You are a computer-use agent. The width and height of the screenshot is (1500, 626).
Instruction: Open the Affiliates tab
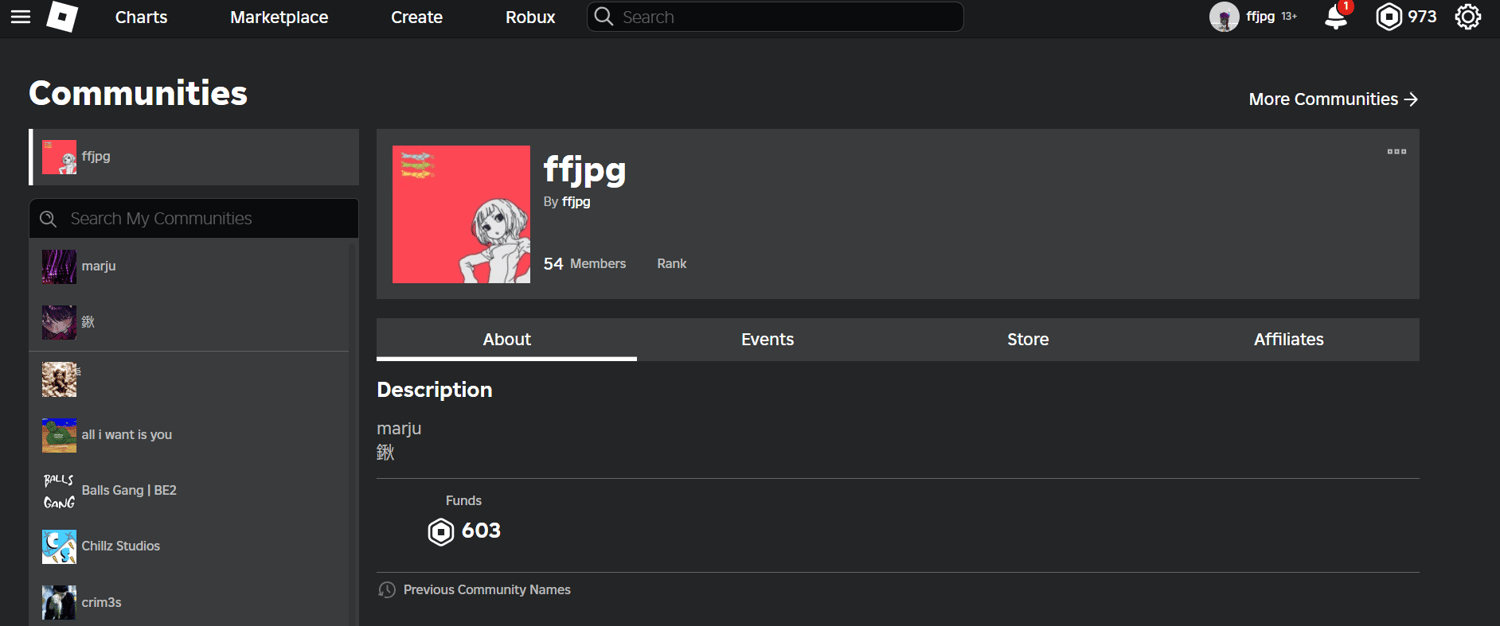tap(1289, 340)
